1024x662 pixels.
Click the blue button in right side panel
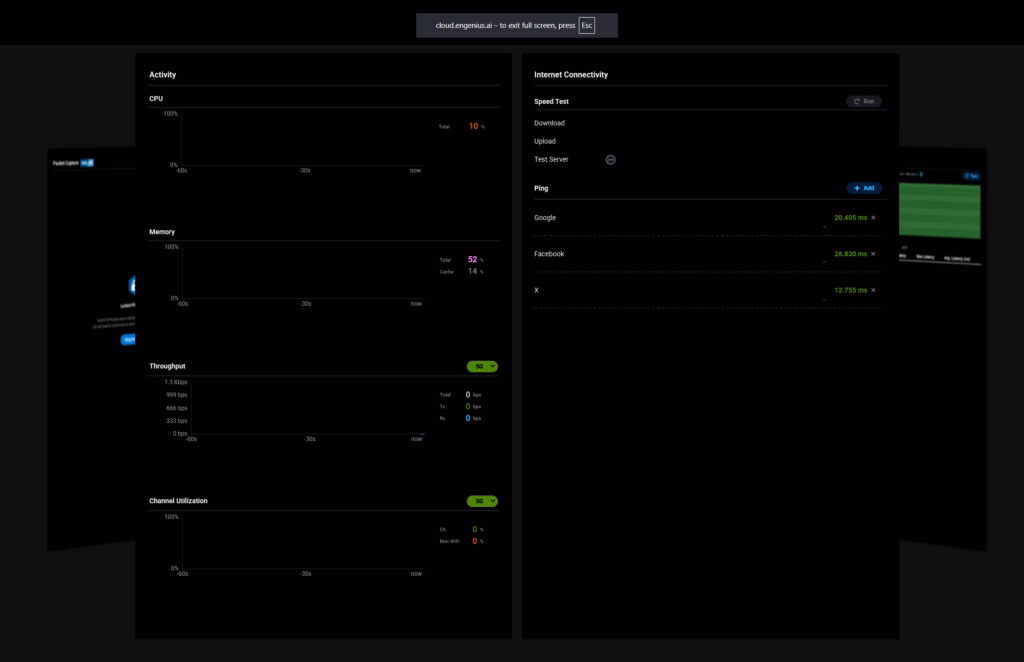970,176
